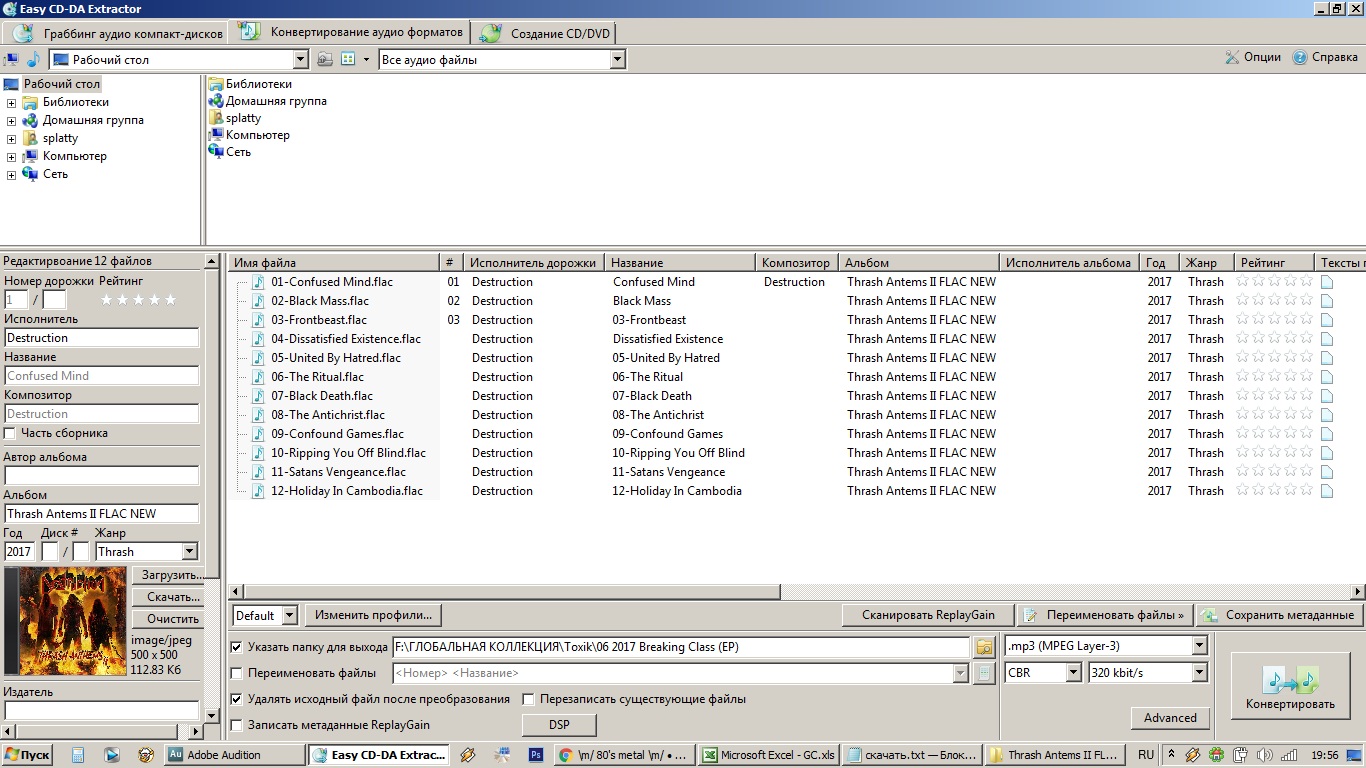1366x768 pixels.
Task: Click the volume speaker icon in the system tray
Action: coord(1263,755)
